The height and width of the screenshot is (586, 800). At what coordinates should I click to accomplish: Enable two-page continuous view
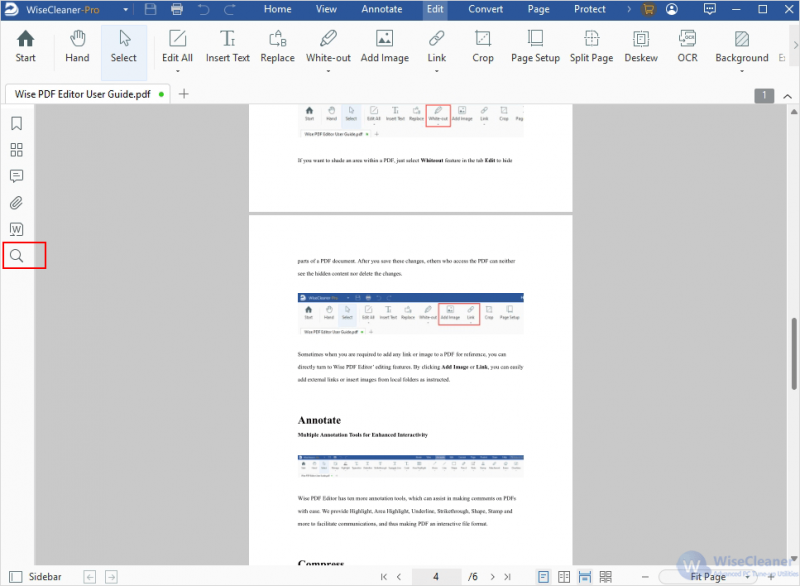606,577
